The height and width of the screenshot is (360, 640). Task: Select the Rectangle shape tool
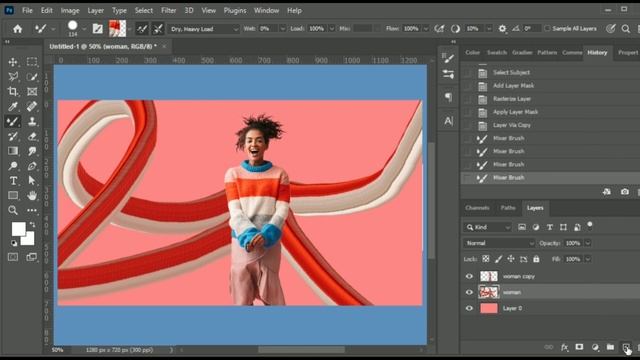pos(13,196)
